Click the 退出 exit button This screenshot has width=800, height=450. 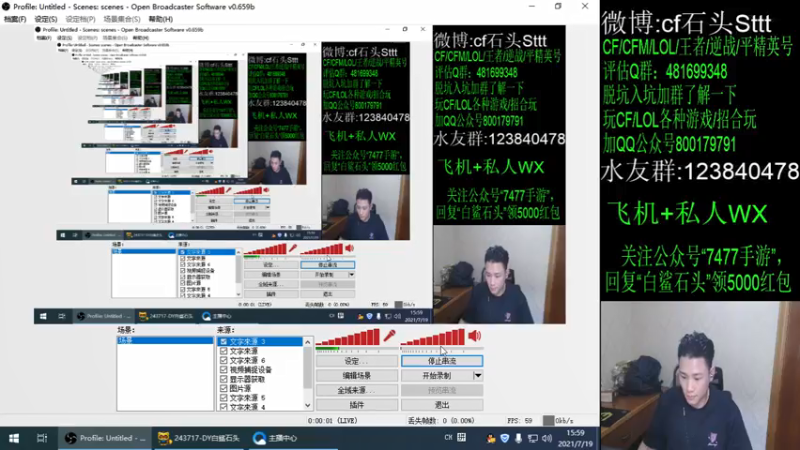(x=442, y=405)
